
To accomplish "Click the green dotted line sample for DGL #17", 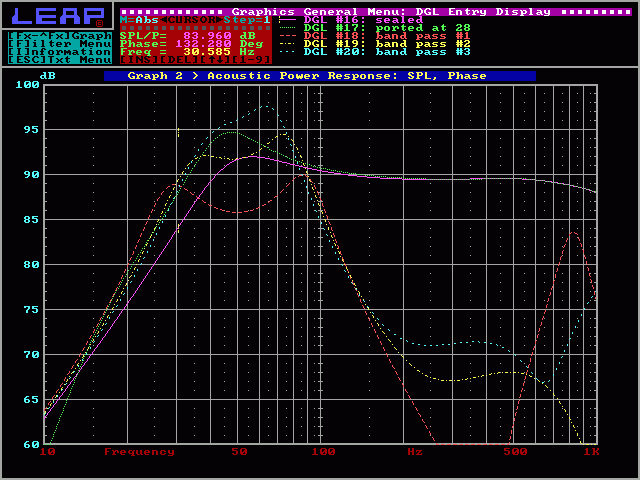I will [x=287, y=28].
